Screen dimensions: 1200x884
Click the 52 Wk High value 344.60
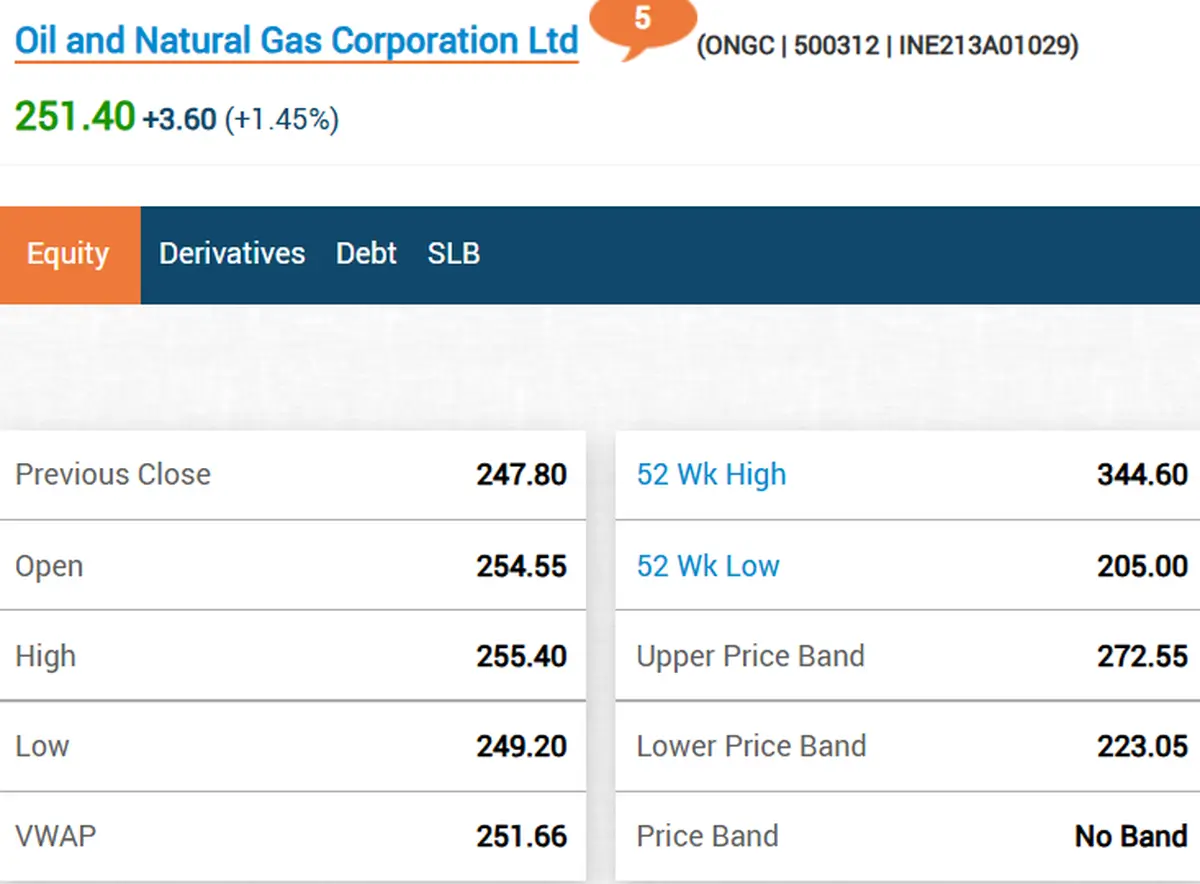(1142, 474)
